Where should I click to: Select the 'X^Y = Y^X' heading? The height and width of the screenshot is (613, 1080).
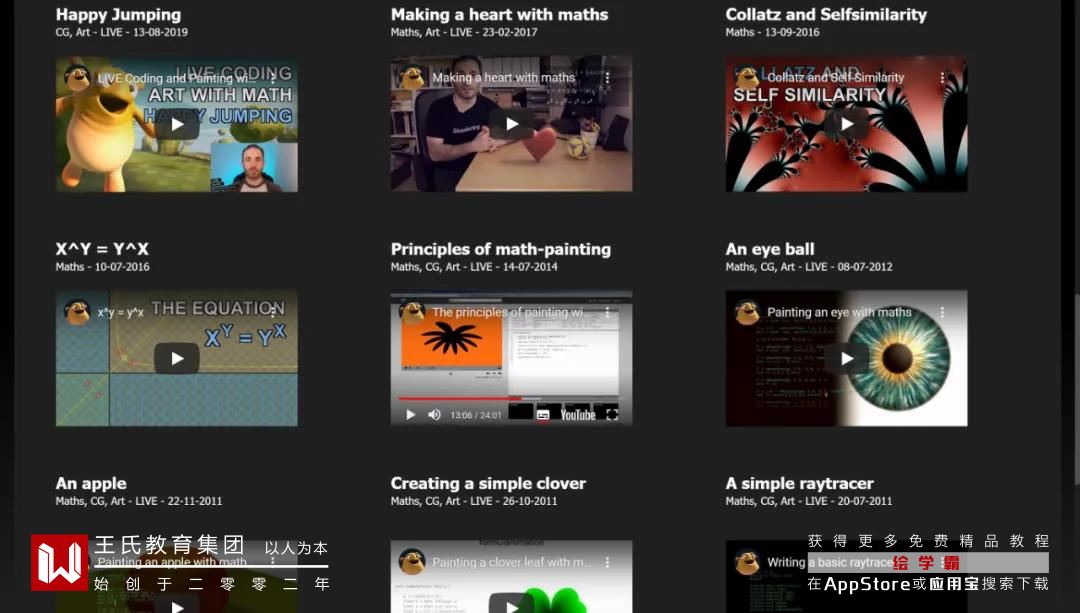pos(102,249)
